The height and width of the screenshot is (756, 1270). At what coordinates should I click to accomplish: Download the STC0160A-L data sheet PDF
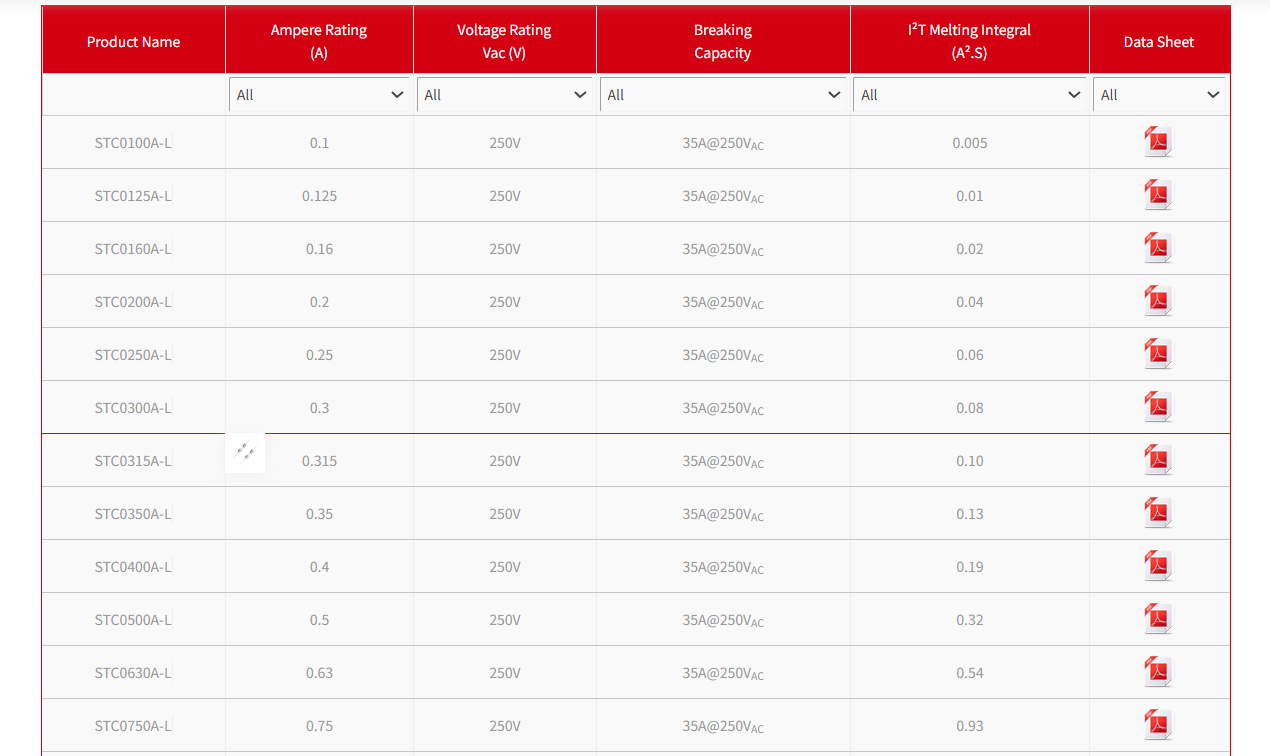[x=1158, y=248]
